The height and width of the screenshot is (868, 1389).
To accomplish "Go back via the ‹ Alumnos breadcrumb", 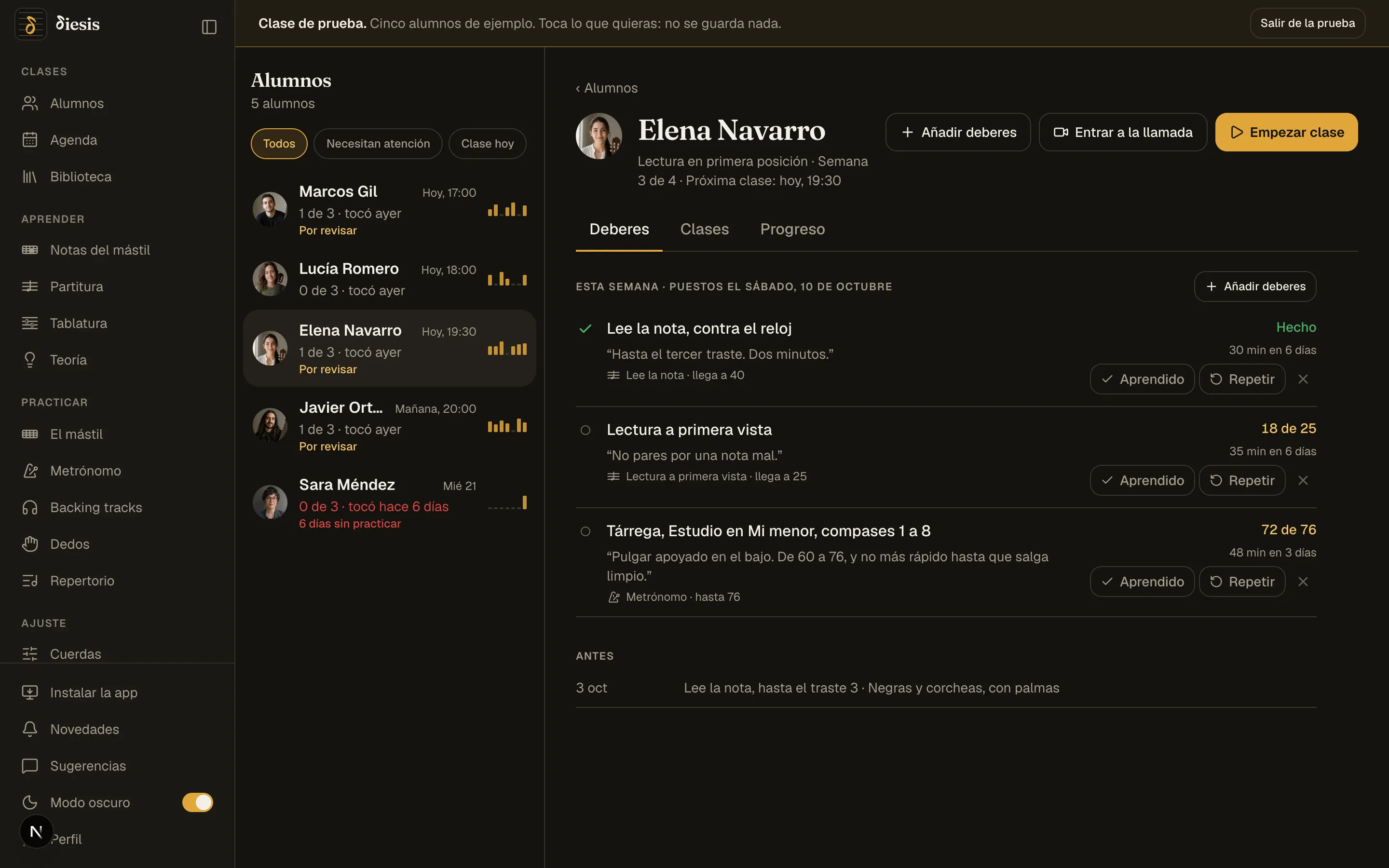I will tap(607, 88).
